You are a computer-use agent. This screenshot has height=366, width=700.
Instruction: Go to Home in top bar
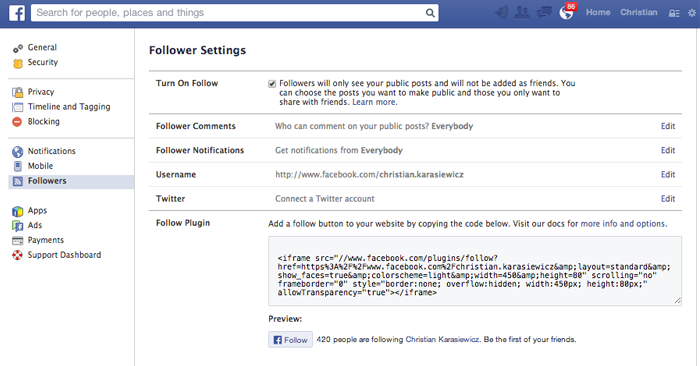598,12
